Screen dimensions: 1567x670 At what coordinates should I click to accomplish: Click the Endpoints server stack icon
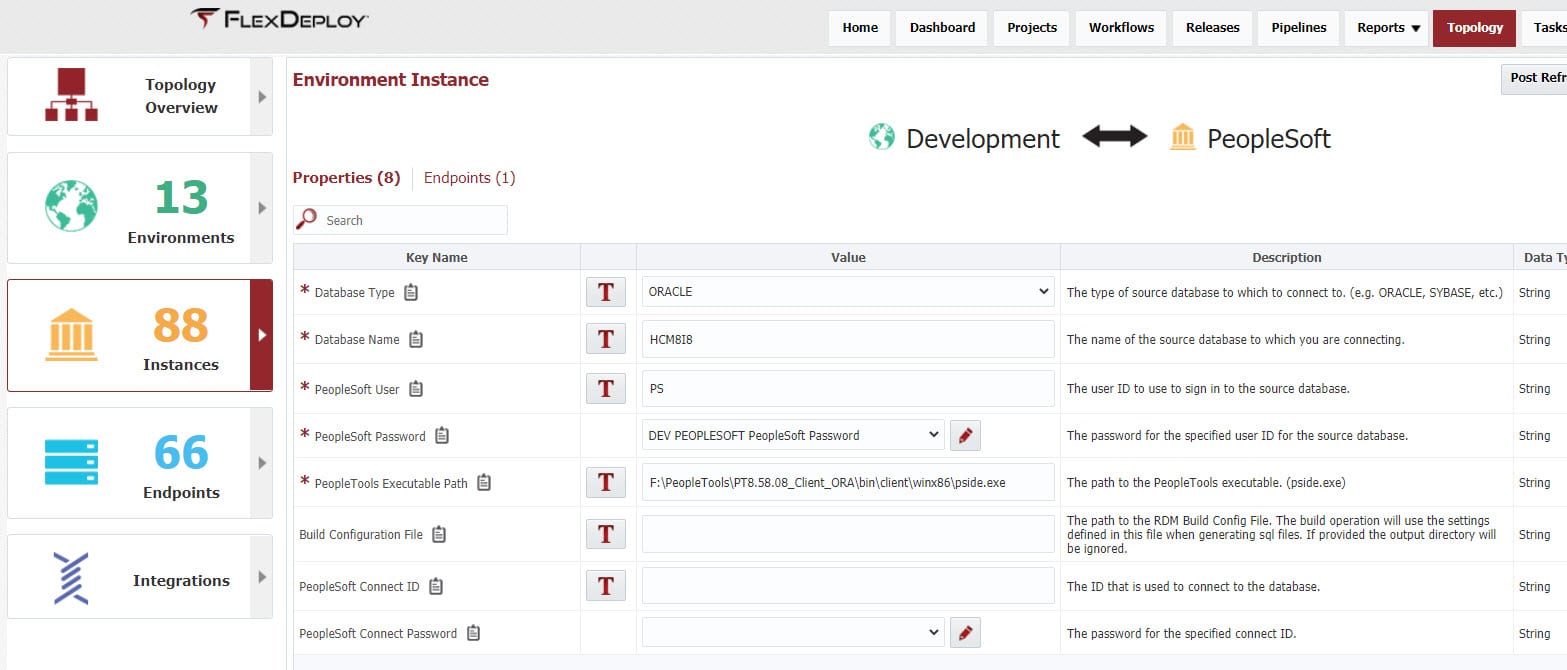(71, 462)
